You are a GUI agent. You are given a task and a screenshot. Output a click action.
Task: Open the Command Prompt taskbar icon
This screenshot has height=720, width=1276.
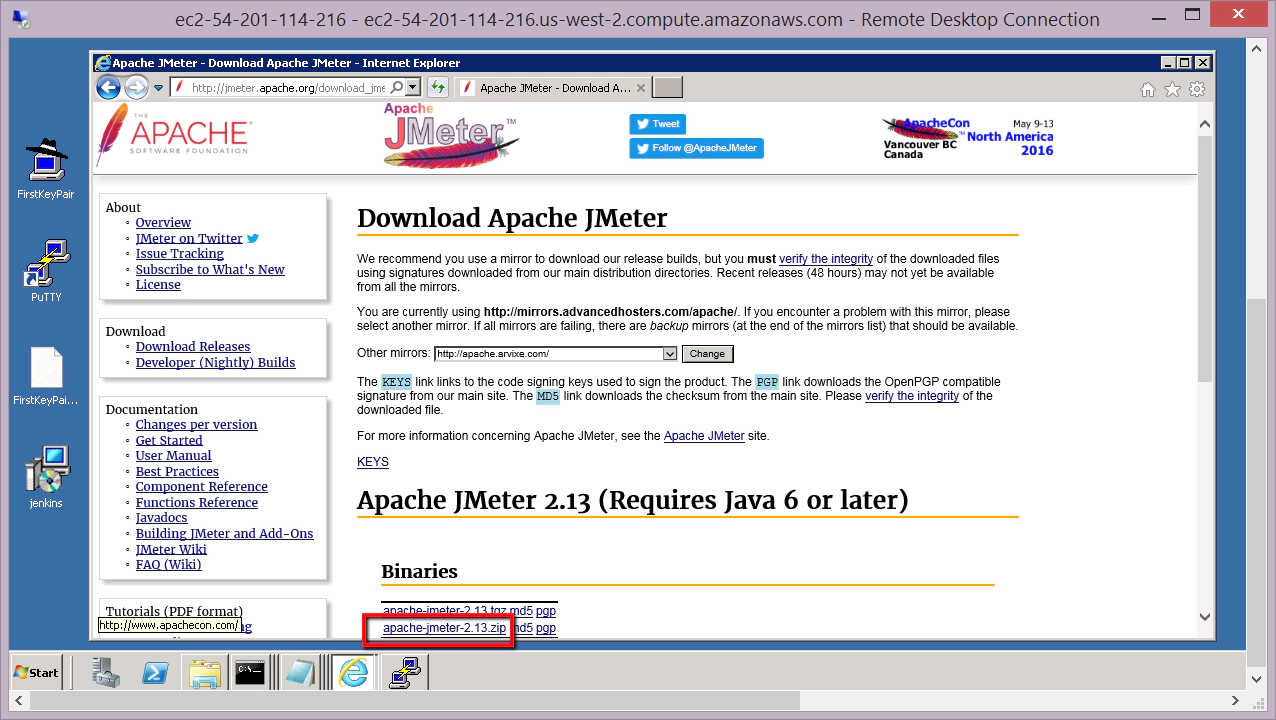(x=249, y=673)
